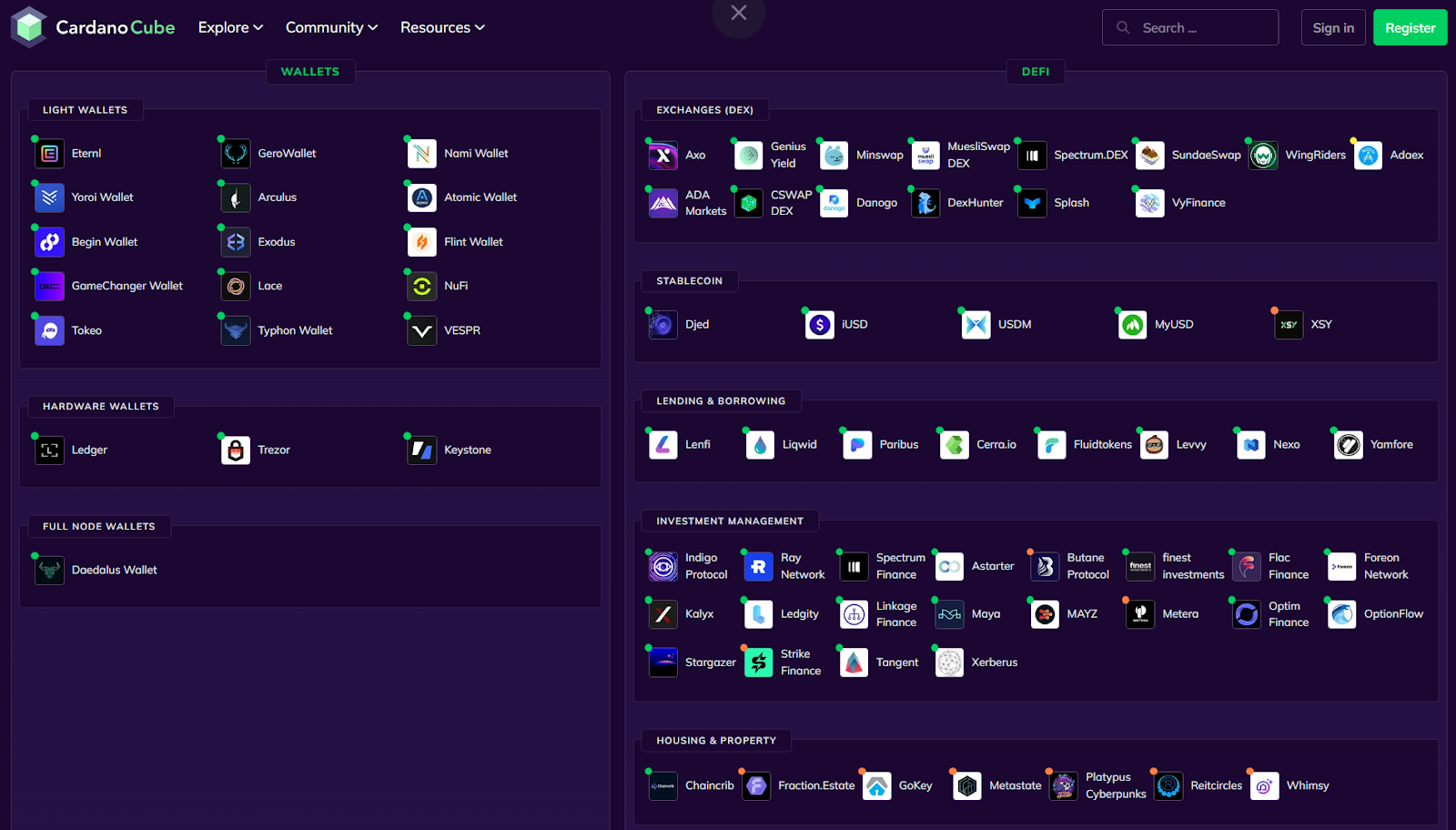Screen dimensions: 1456x830
Task: Open the Trezor icon
Action: point(236,450)
